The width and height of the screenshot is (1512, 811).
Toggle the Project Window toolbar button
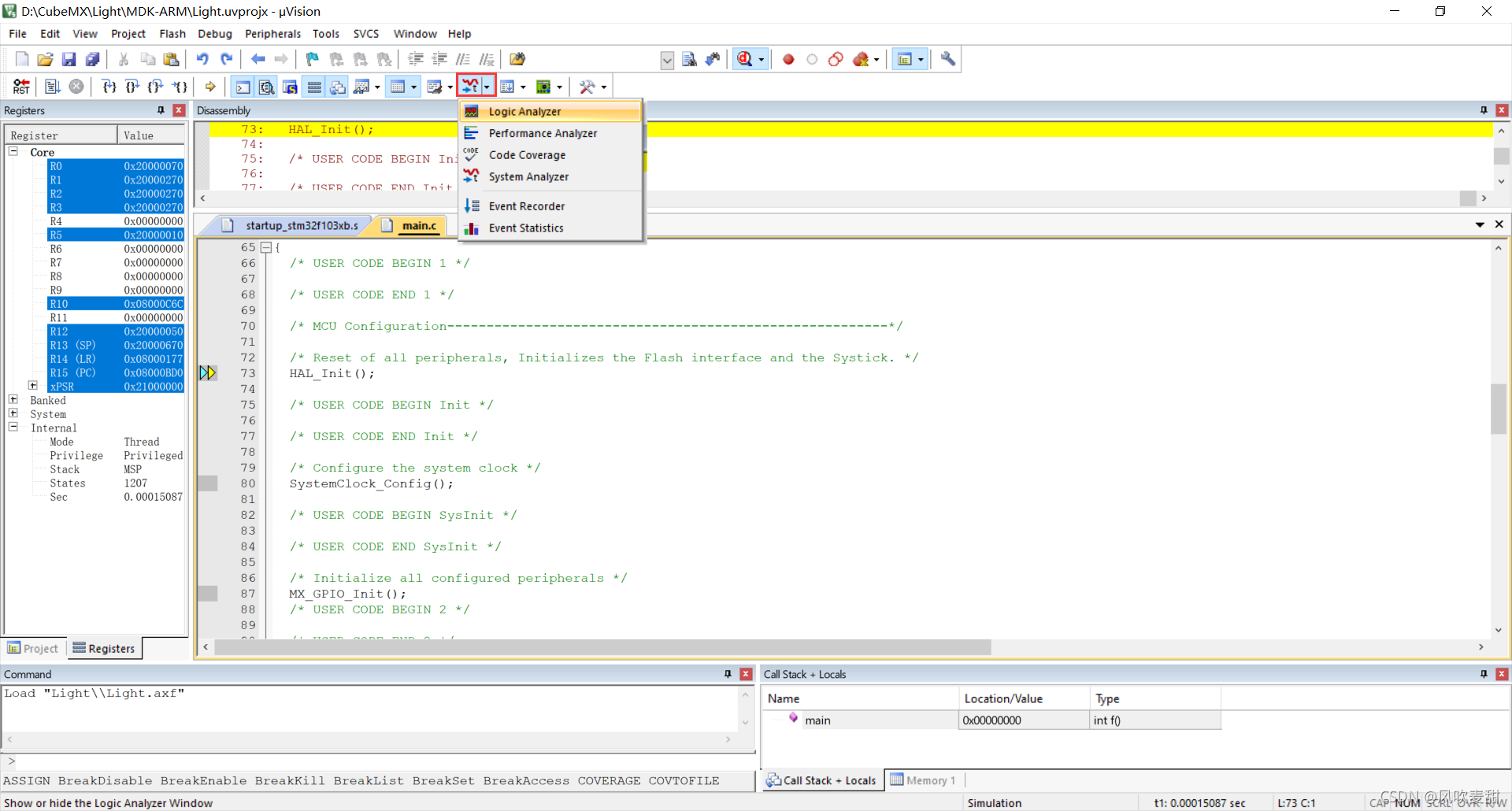[x=905, y=59]
